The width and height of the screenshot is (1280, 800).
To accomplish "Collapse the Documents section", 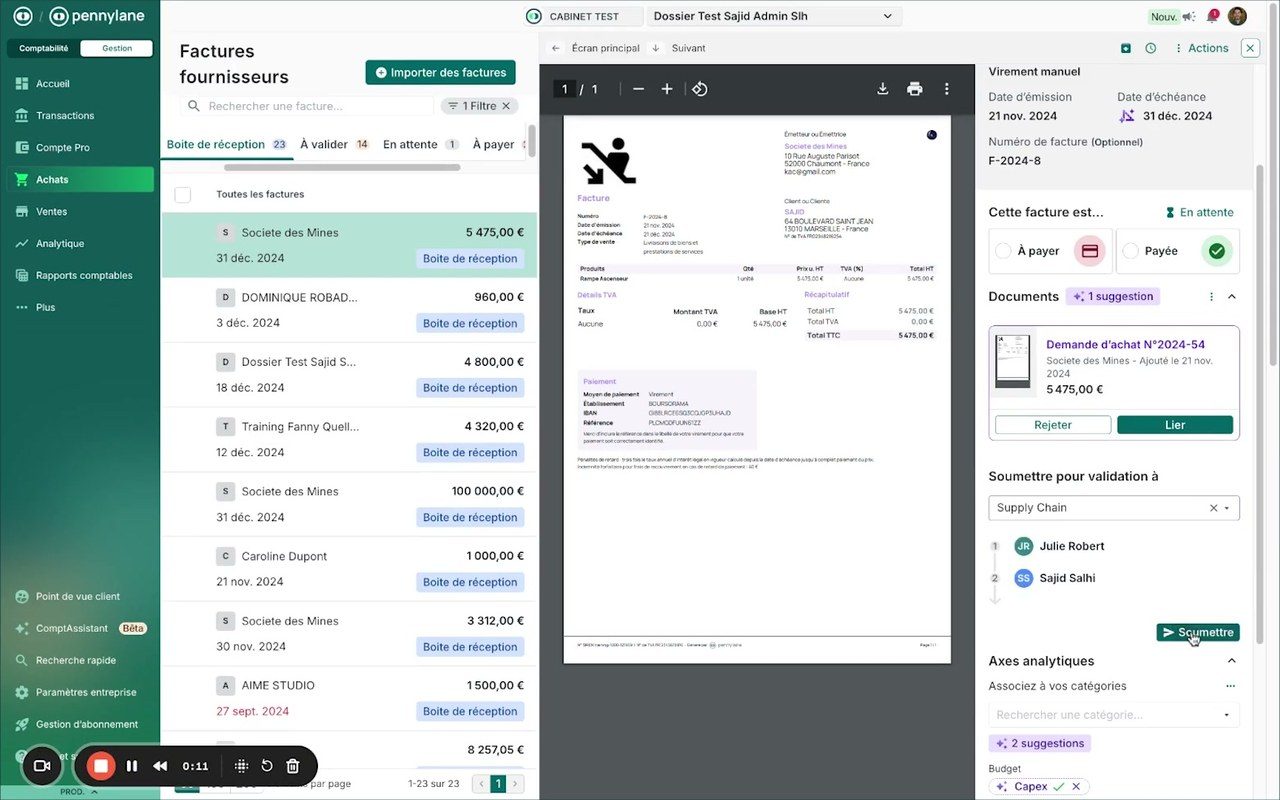I will [1231, 297].
